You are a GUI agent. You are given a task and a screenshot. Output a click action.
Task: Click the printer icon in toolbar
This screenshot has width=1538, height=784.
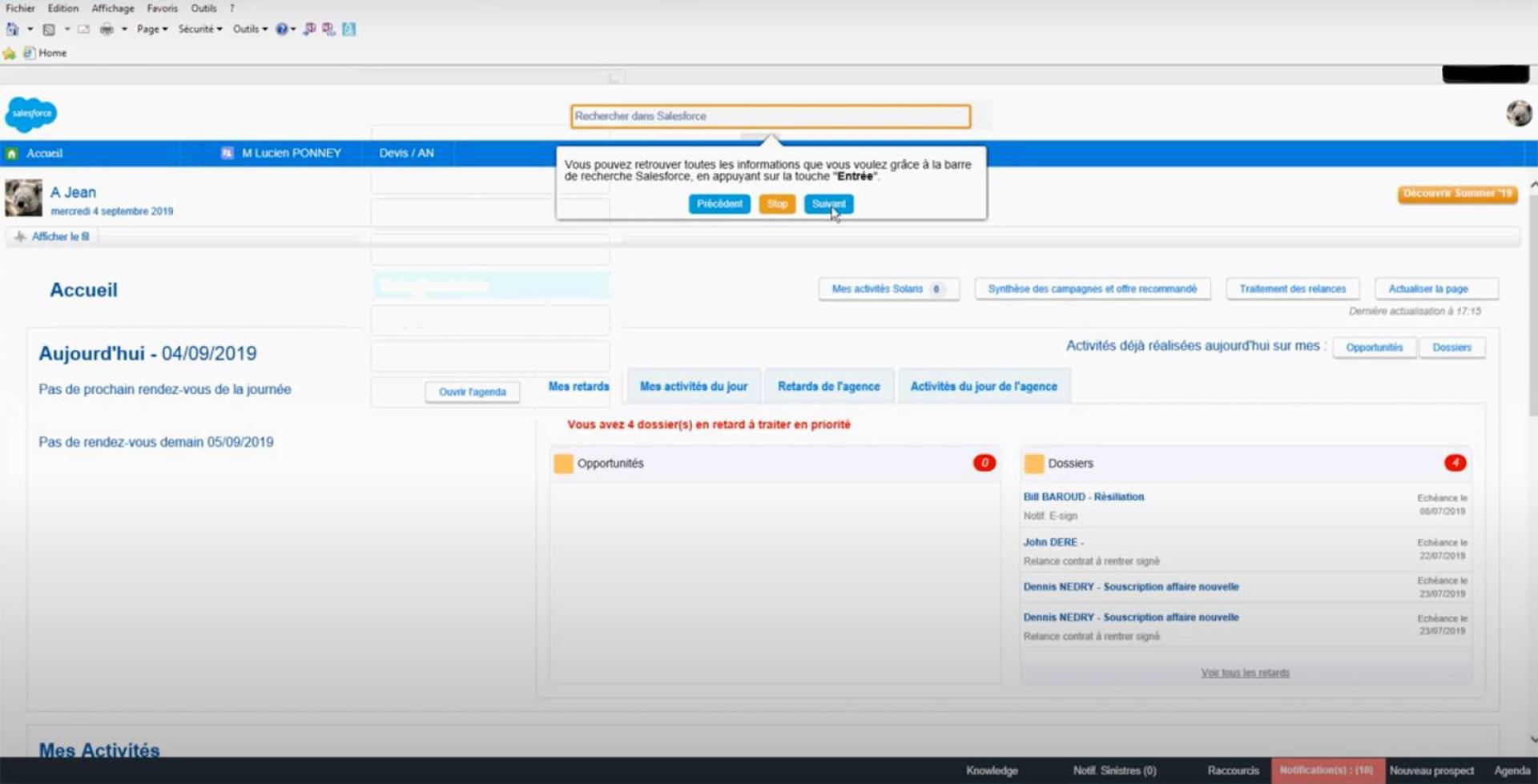(107, 30)
